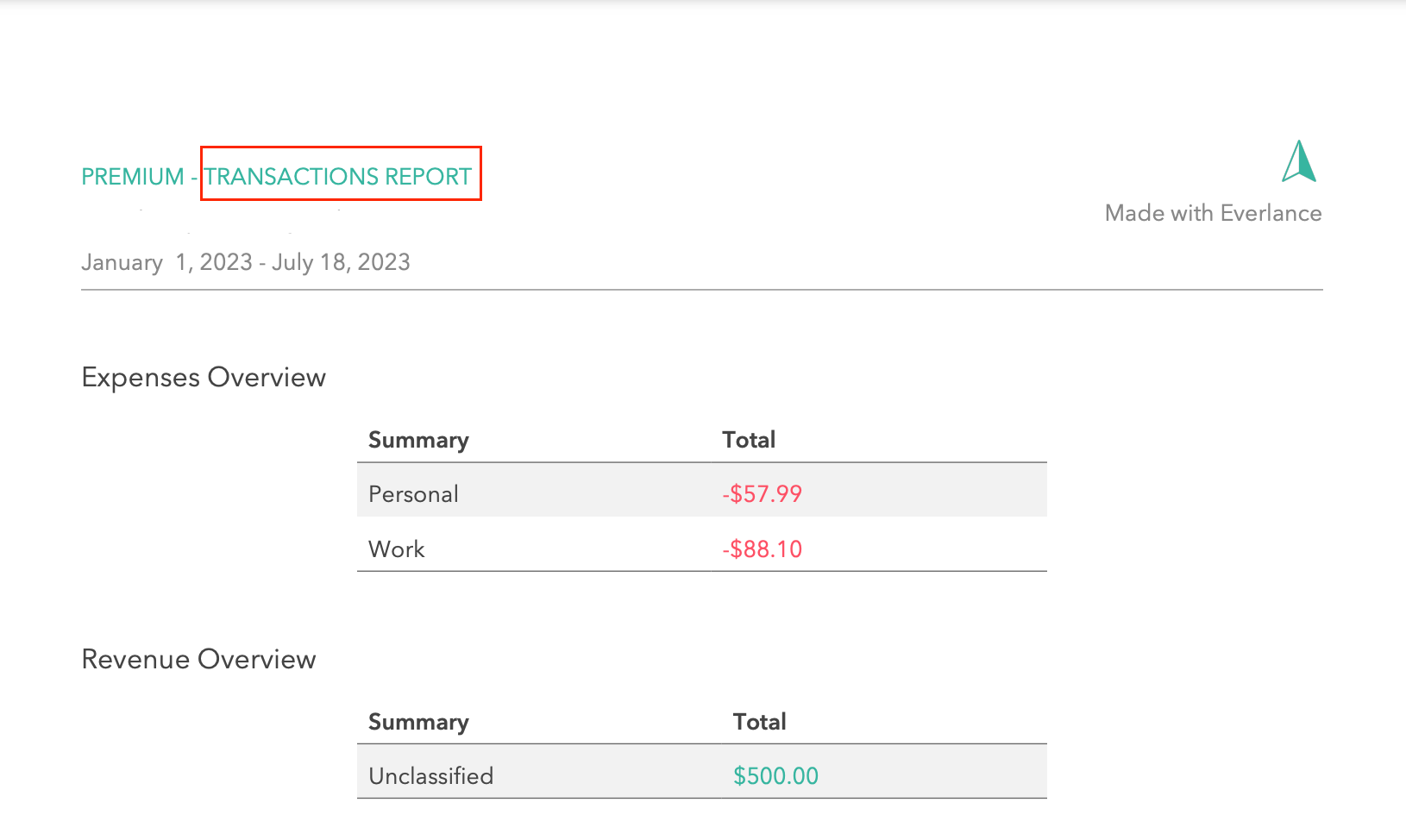This screenshot has width=1406, height=840.
Task: Click the -$57.99 personal total amount
Action: tap(763, 494)
